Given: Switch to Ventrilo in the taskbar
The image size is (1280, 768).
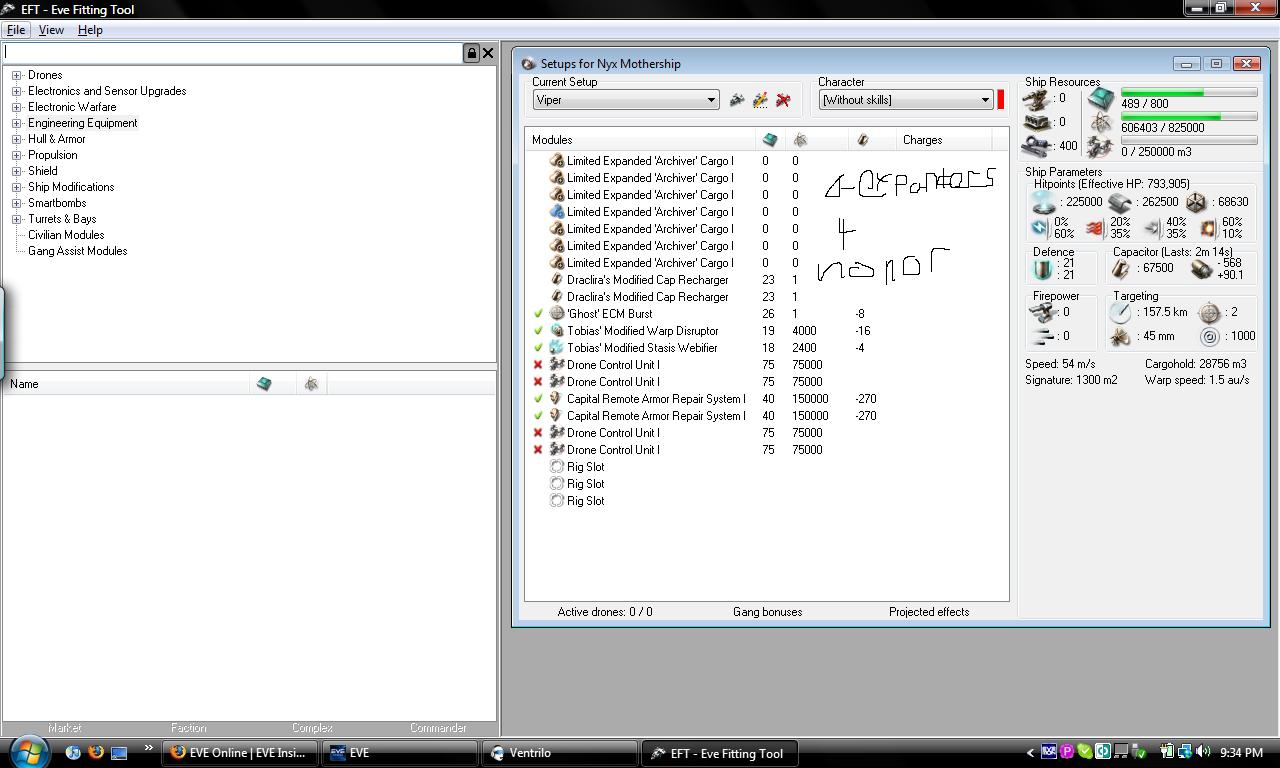Looking at the screenshot, I should (560, 753).
